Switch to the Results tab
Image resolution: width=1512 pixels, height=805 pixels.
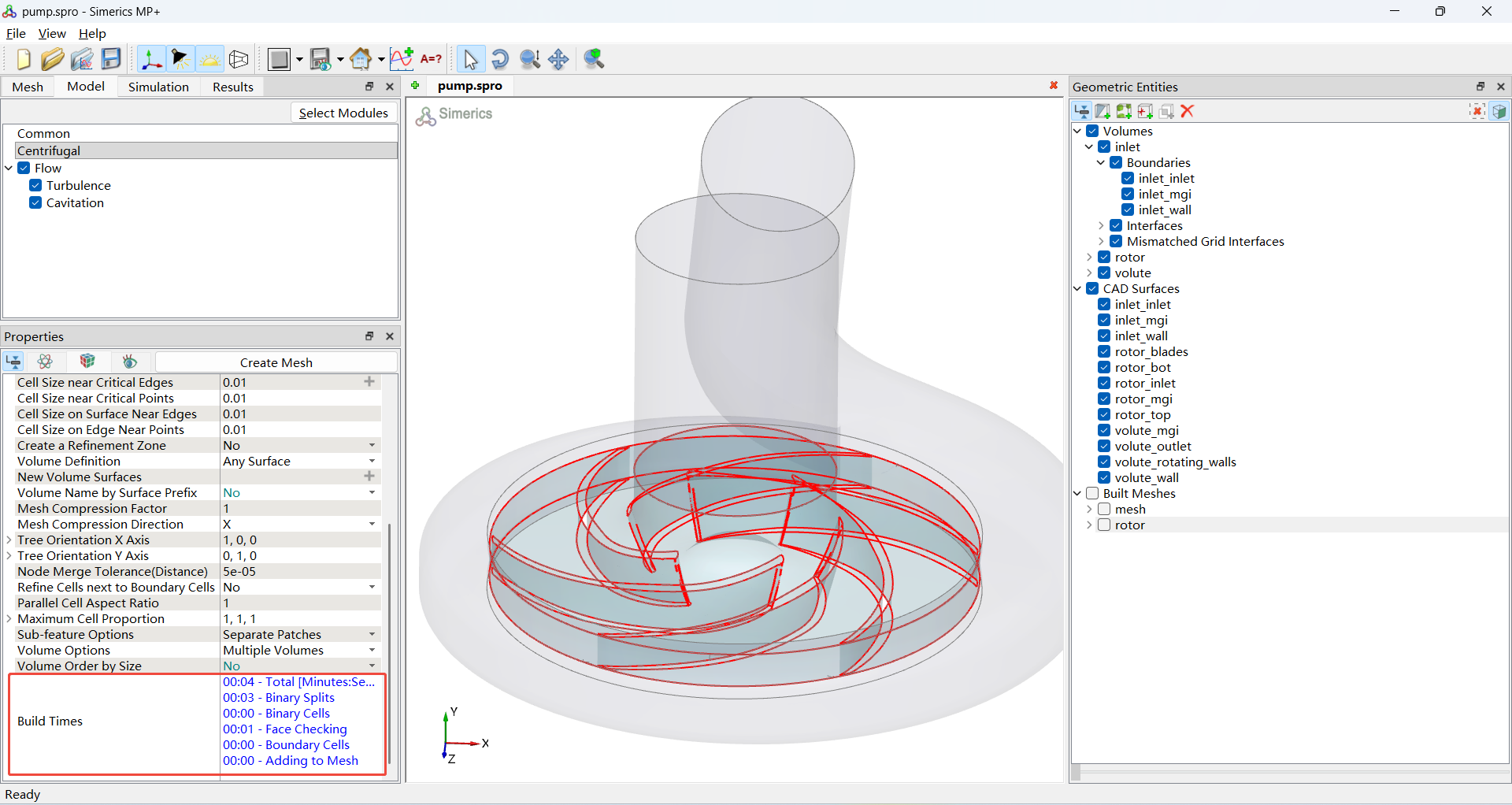pyautogui.click(x=233, y=87)
